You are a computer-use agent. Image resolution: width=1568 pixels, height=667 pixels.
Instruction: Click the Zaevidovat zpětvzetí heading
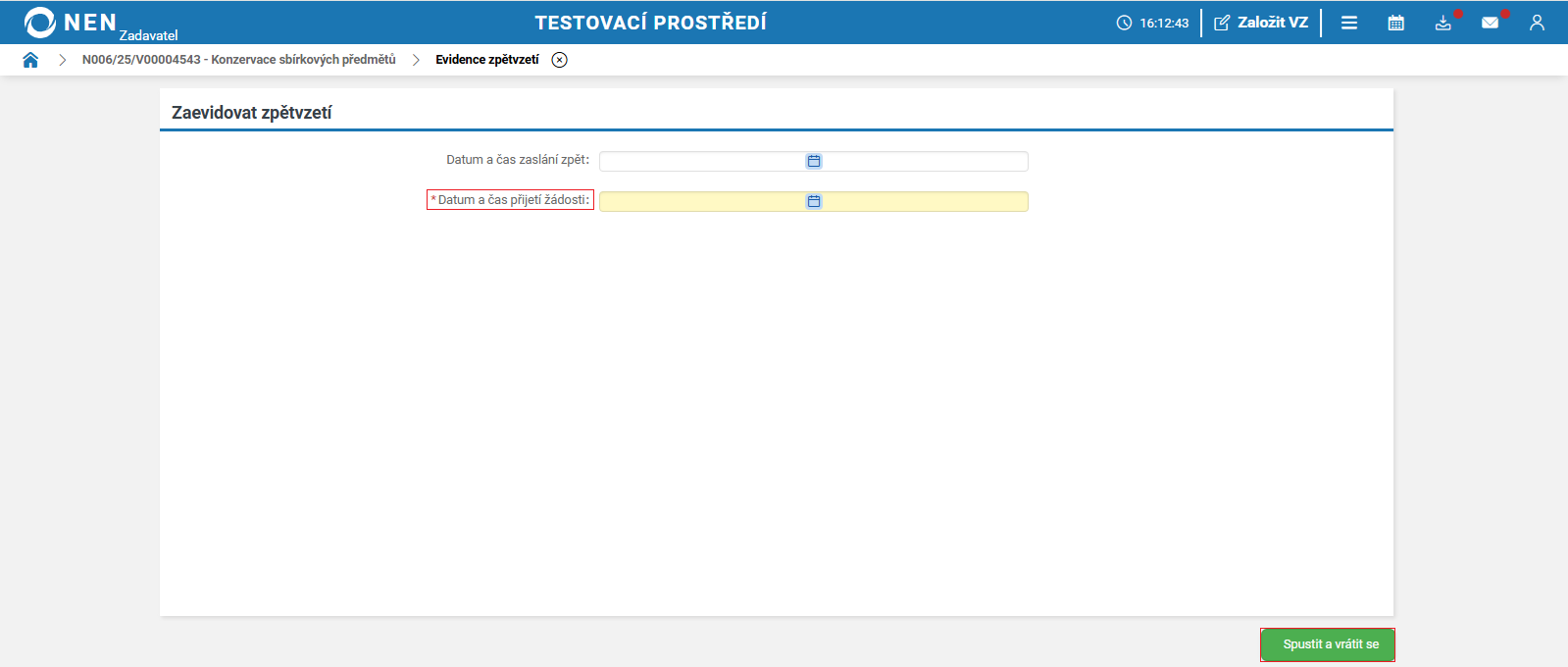pos(252,113)
